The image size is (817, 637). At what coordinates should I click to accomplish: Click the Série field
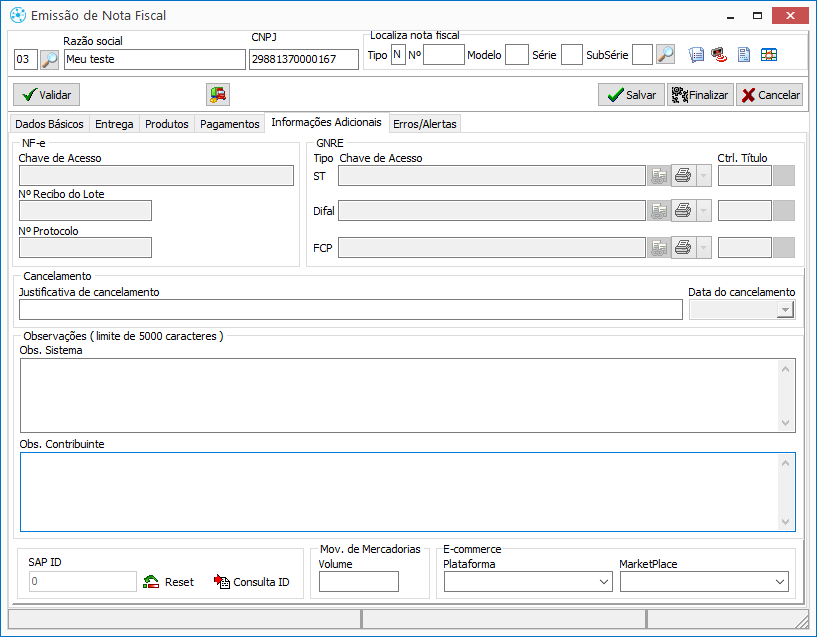pos(572,55)
